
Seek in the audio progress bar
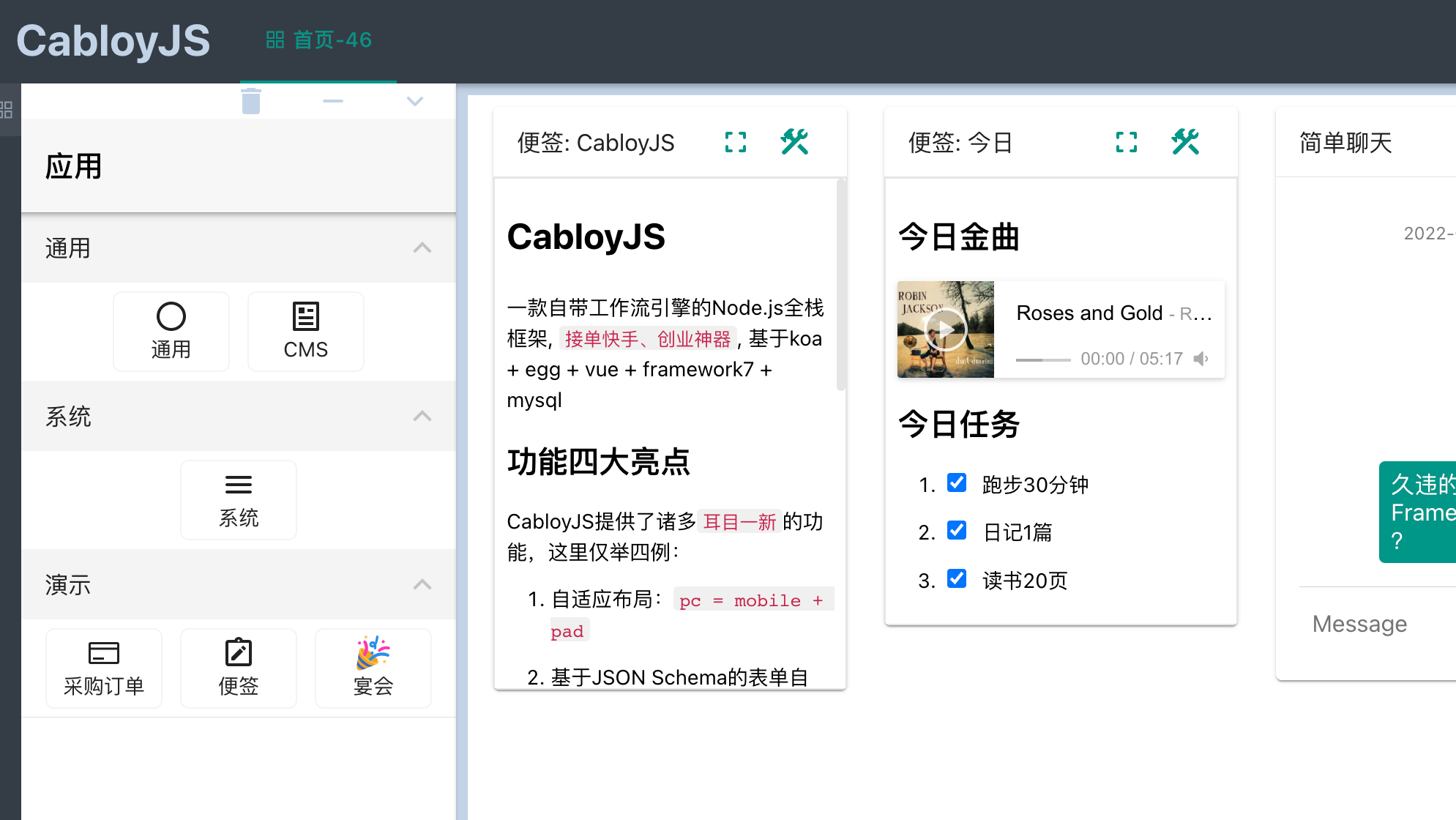(1043, 359)
